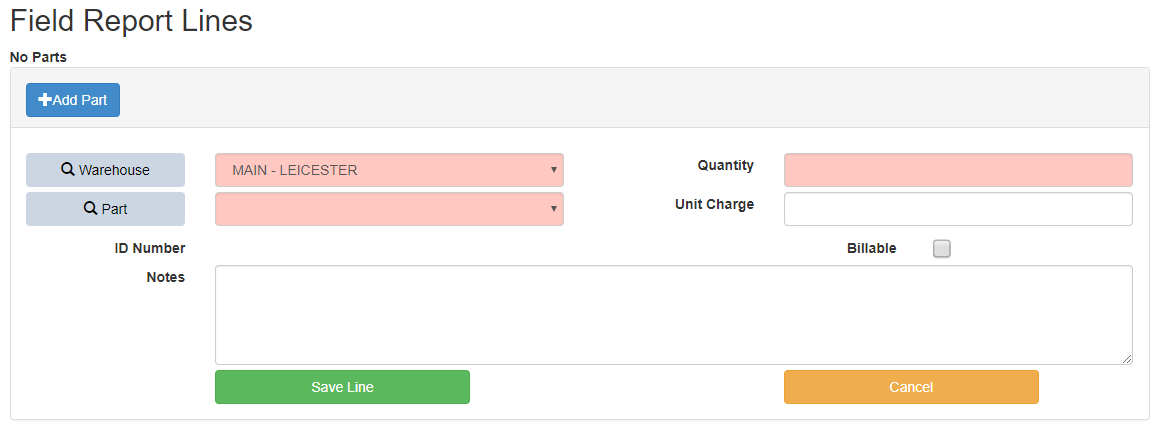Open the Warehouse search lookup
Viewport: 1158px width, 427px height.
click(105, 170)
